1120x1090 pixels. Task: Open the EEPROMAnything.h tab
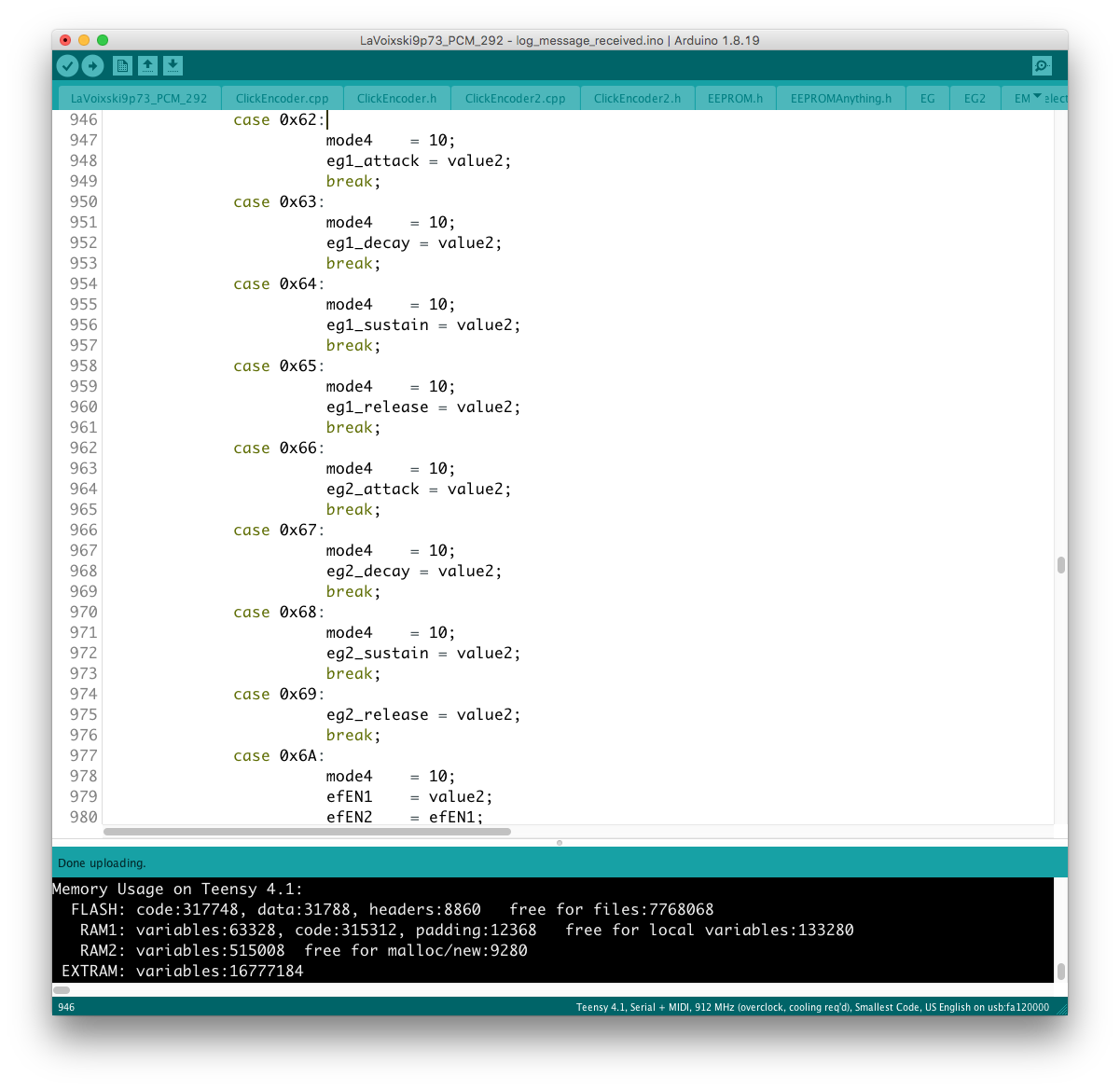pos(840,98)
